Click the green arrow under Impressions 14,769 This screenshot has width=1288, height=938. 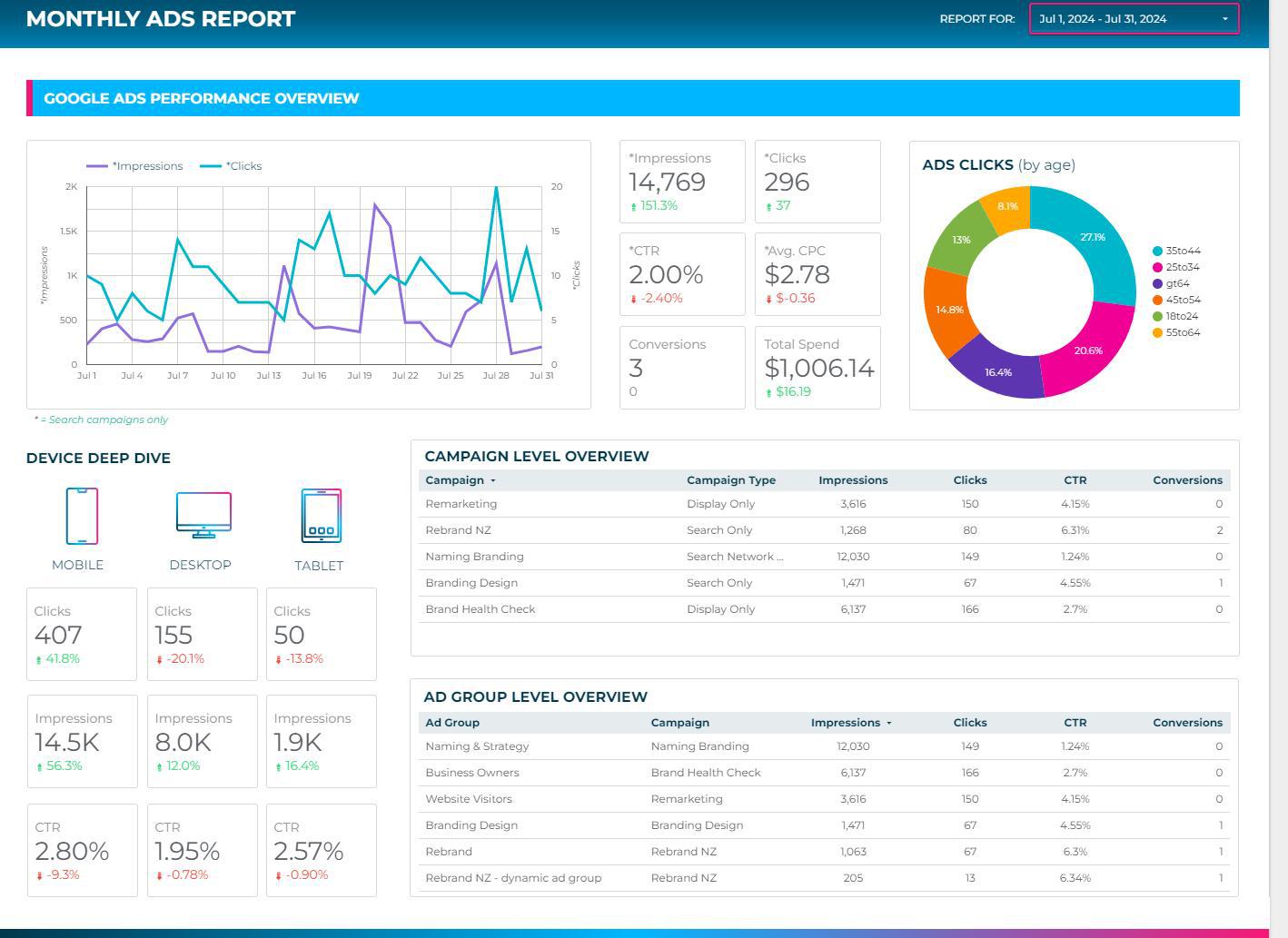coord(634,207)
